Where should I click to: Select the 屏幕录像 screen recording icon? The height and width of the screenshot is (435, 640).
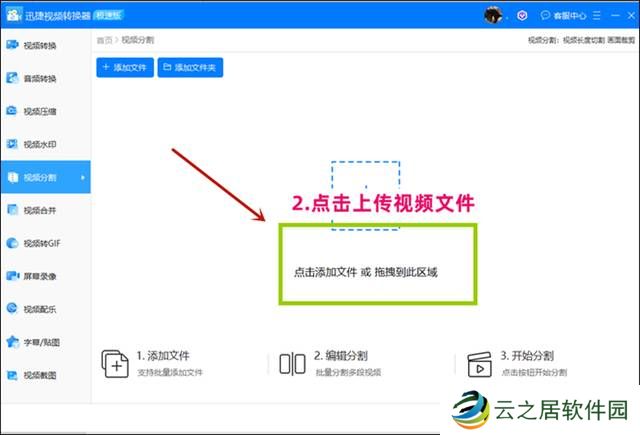[11, 275]
